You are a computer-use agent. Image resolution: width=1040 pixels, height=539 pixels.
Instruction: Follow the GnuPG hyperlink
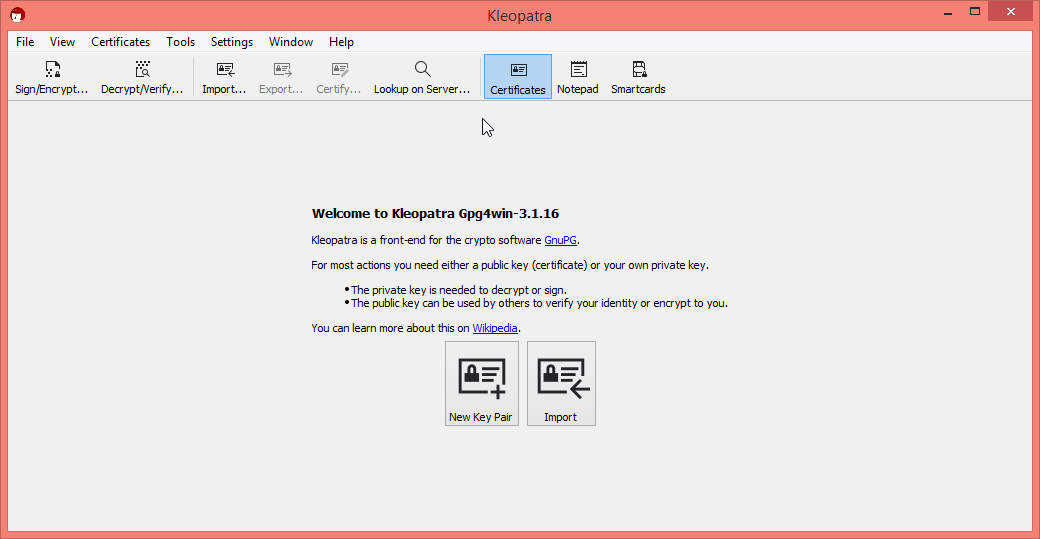tap(560, 240)
